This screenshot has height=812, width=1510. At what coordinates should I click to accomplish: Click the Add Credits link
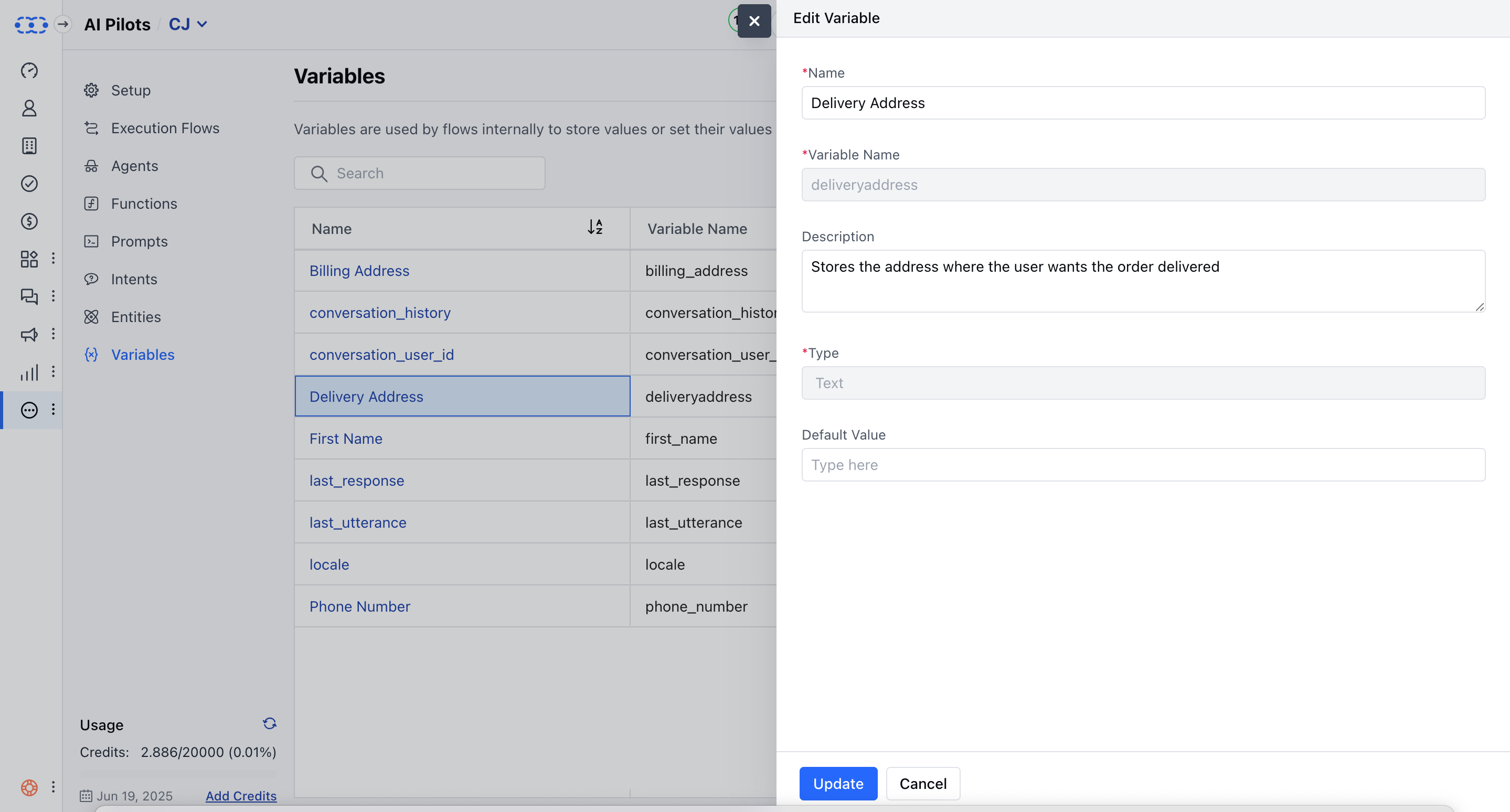coord(241,796)
